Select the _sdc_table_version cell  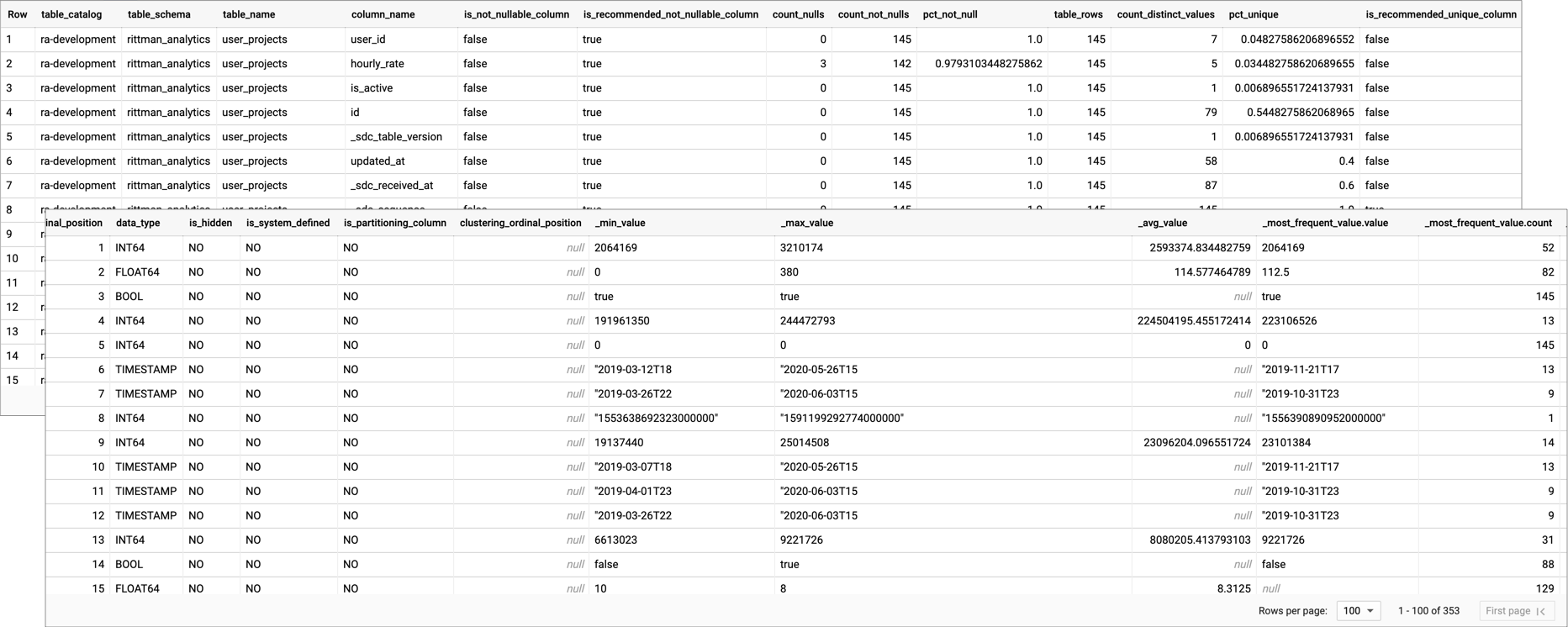click(396, 137)
